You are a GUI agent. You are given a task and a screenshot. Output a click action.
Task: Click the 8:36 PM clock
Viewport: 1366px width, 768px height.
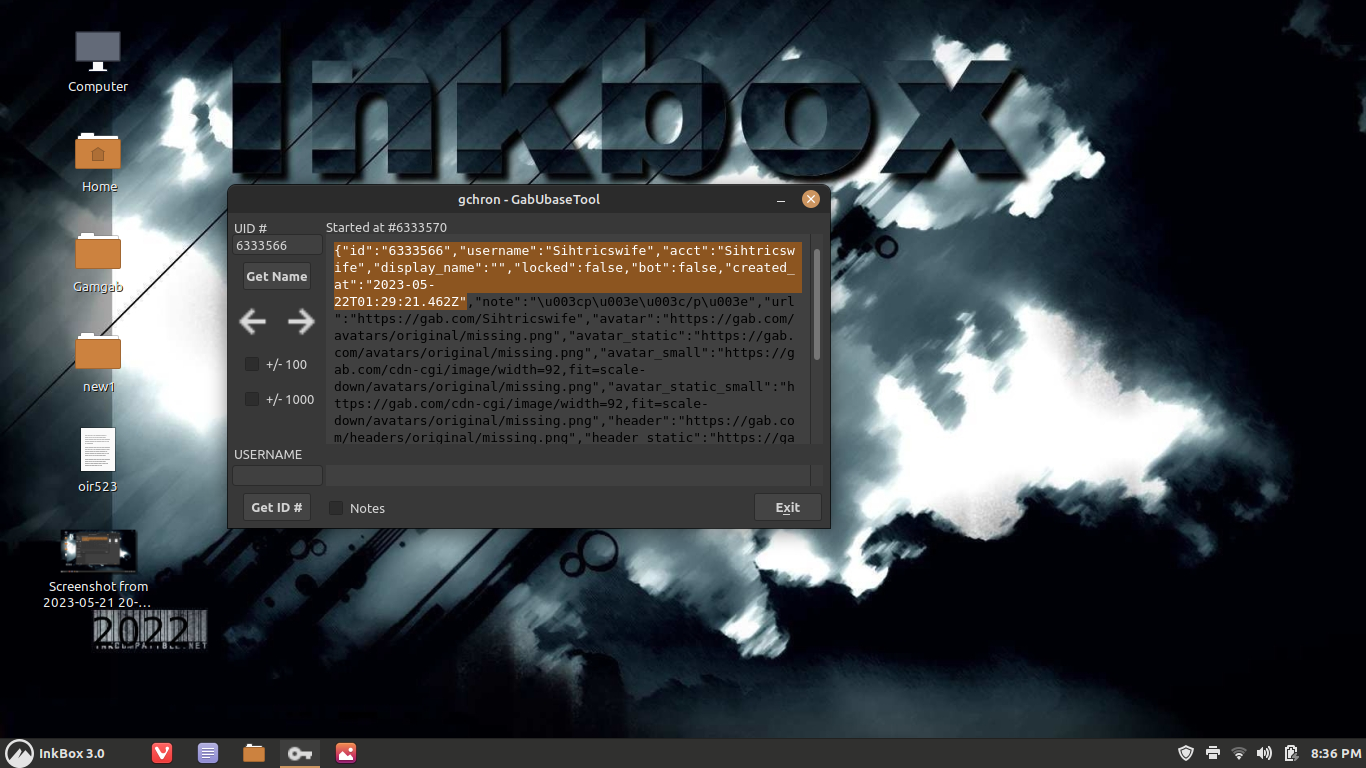[1336, 753]
